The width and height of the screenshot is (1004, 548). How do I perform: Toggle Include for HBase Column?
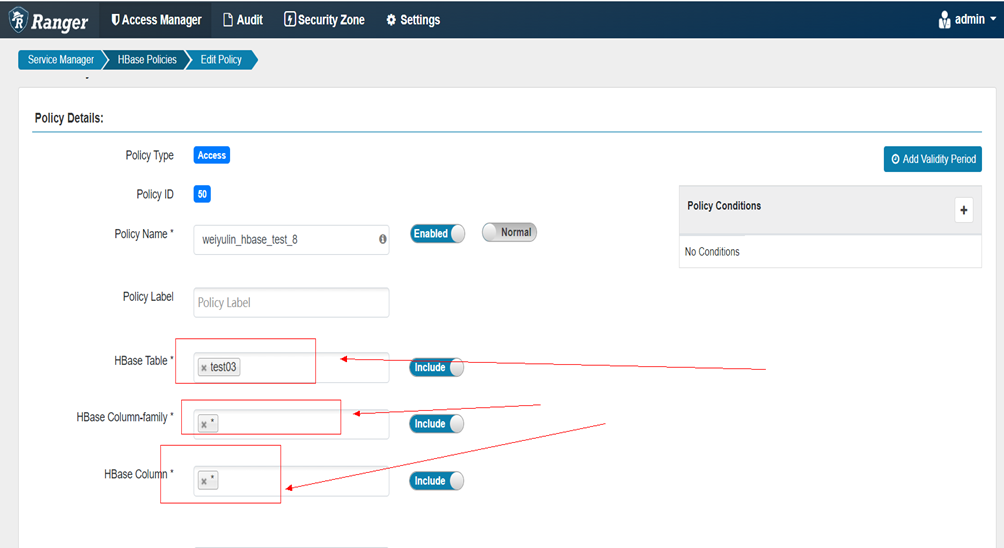coord(436,481)
